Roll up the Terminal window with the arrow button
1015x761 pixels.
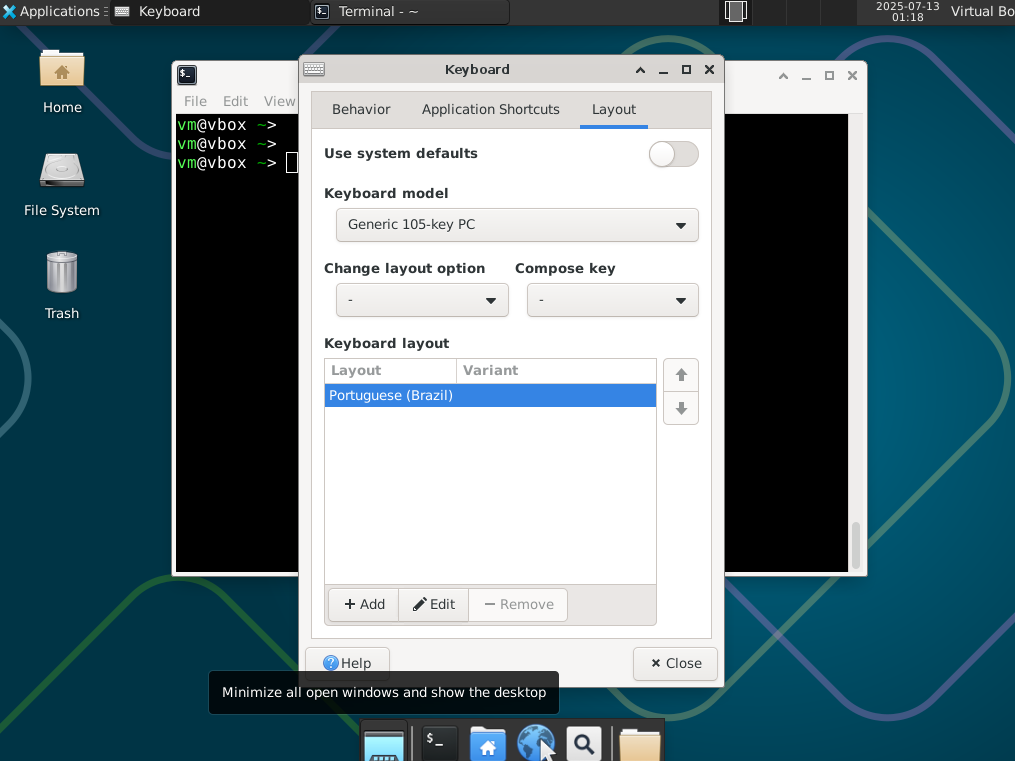coord(783,76)
